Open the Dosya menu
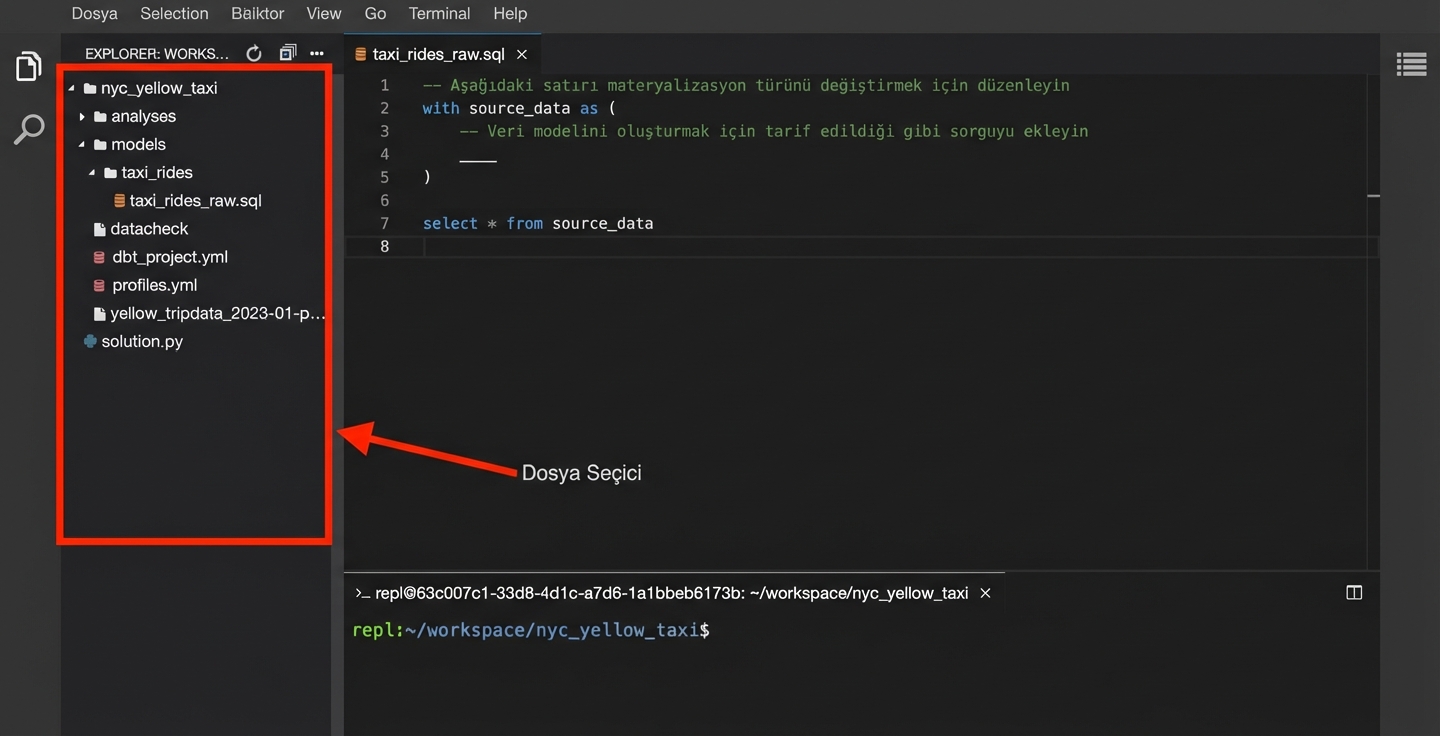The image size is (1440, 736). 94,14
